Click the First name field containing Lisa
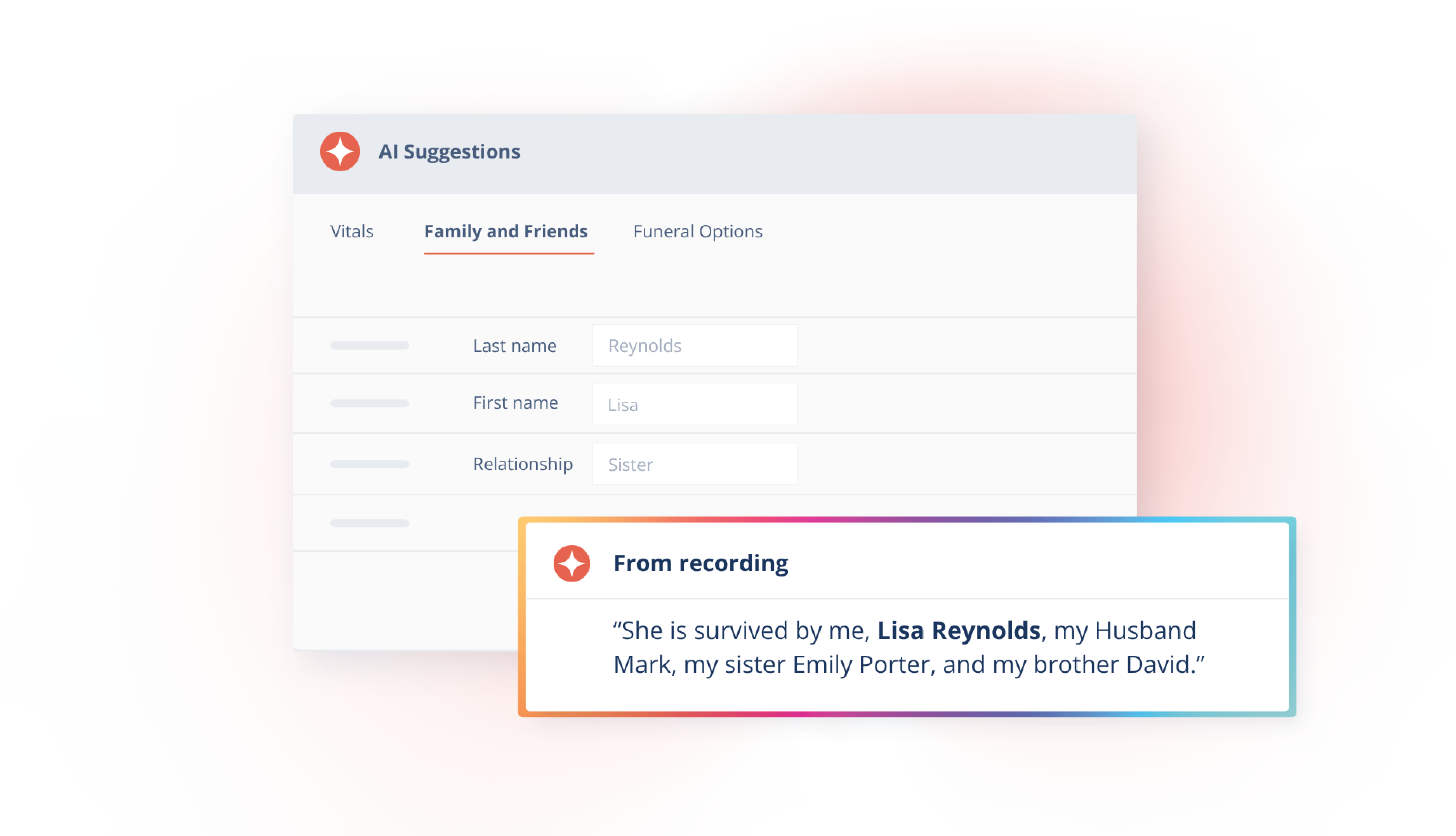The width and height of the screenshot is (1456, 836). coord(694,404)
